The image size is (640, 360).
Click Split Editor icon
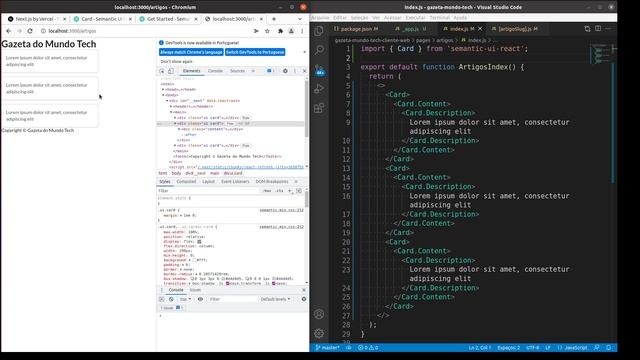point(598,29)
